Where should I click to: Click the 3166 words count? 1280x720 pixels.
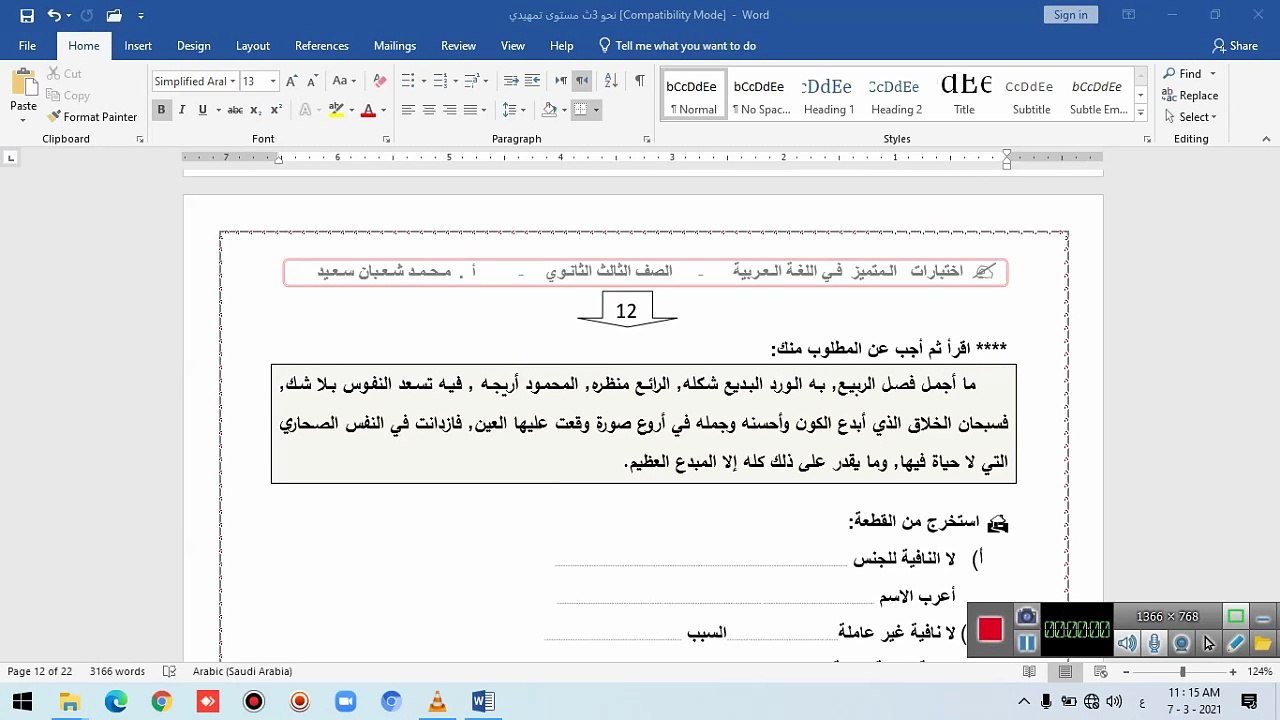117,672
